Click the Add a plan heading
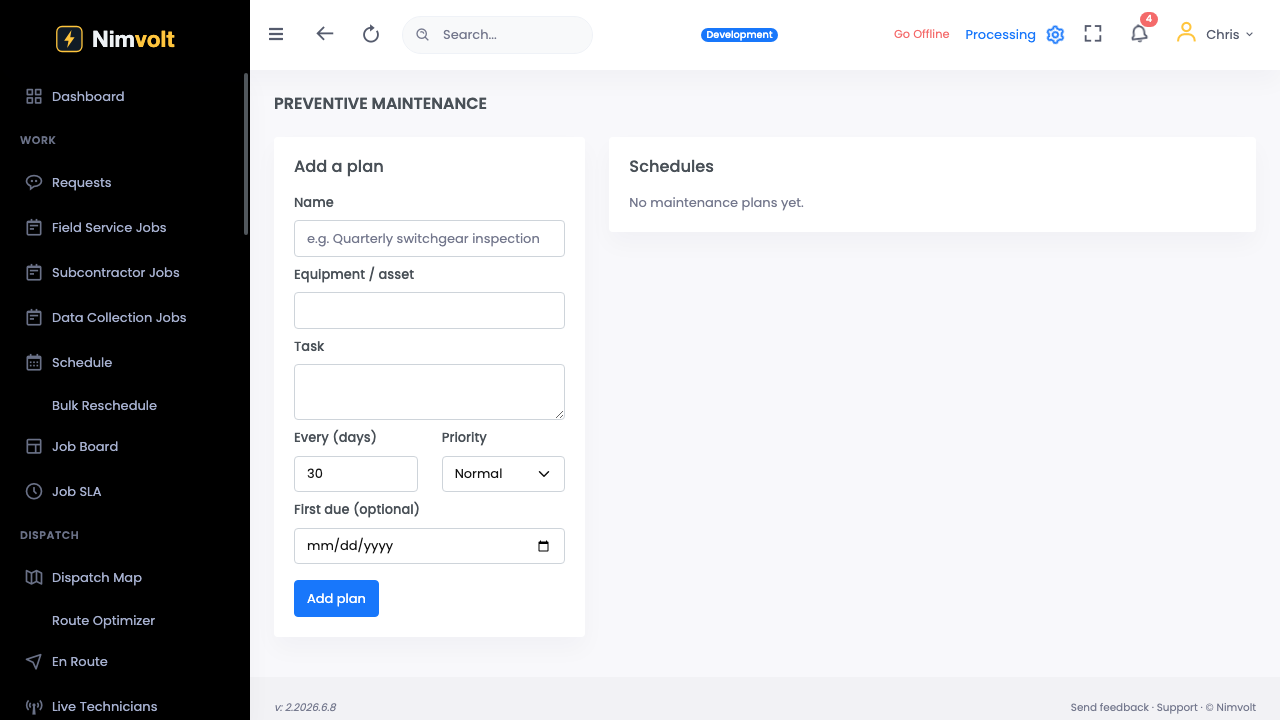This screenshot has height=720, width=1280. (x=339, y=166)
